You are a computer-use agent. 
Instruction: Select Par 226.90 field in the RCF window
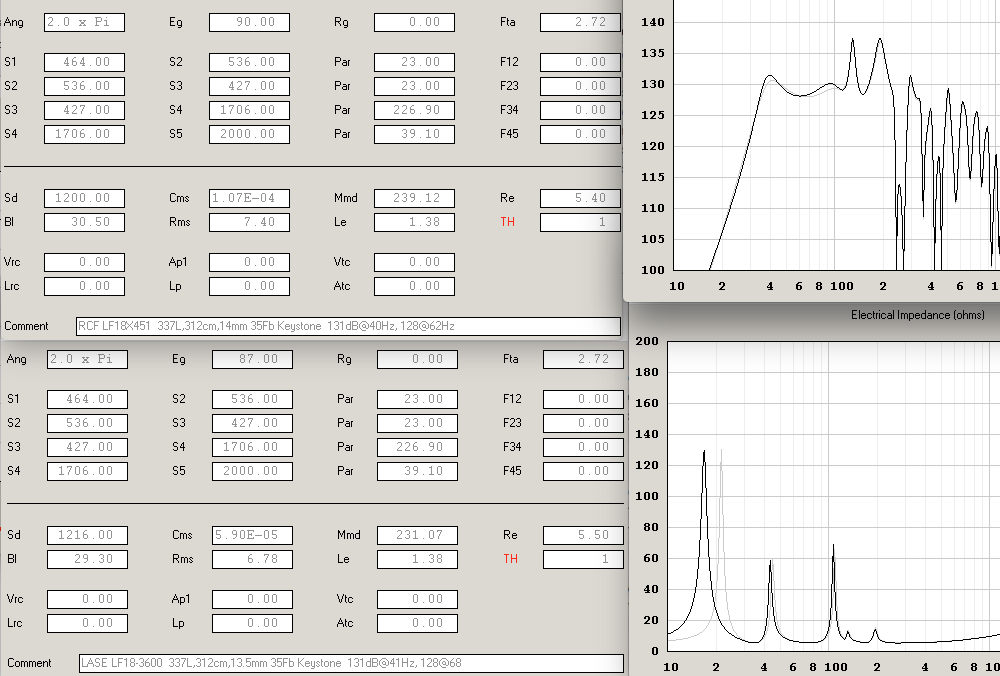(415, 110)
